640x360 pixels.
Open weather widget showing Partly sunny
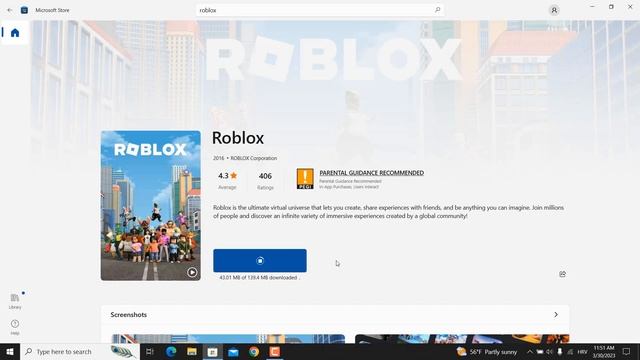click(x=487, y=351)
